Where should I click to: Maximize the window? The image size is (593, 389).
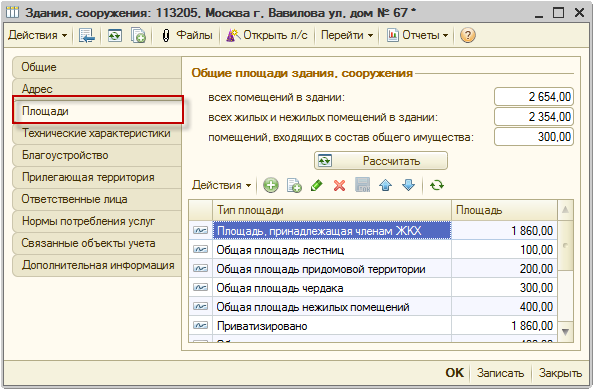(558, 13)
